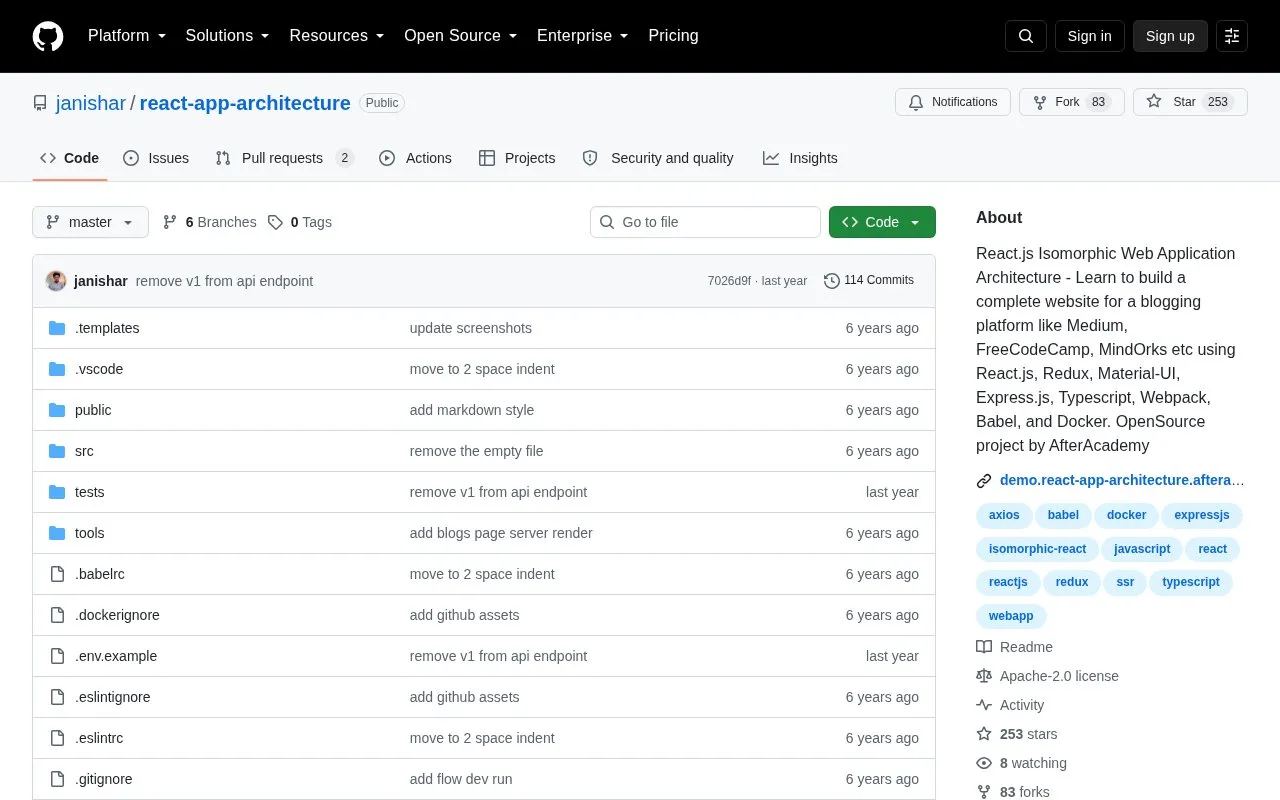The image size is (1280, 800).
Task: Click the book icon next to Readme
Action: coord(984,647)
